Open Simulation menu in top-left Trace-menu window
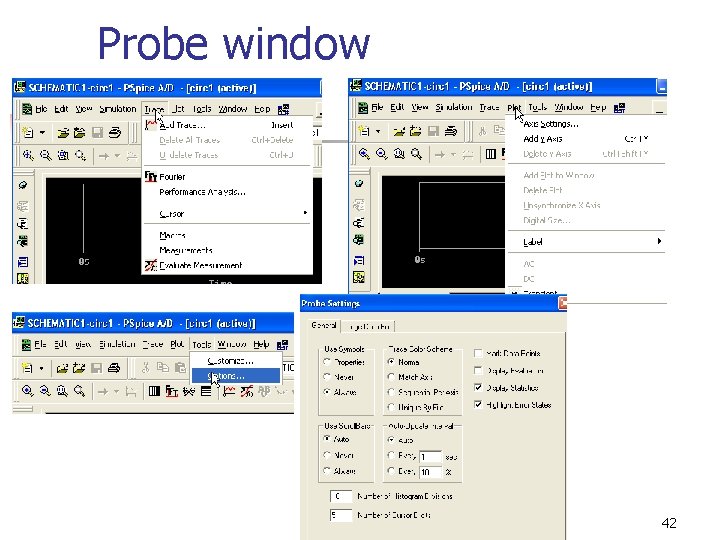The height and width of the screenshot is (540, 720). point(118,109)
